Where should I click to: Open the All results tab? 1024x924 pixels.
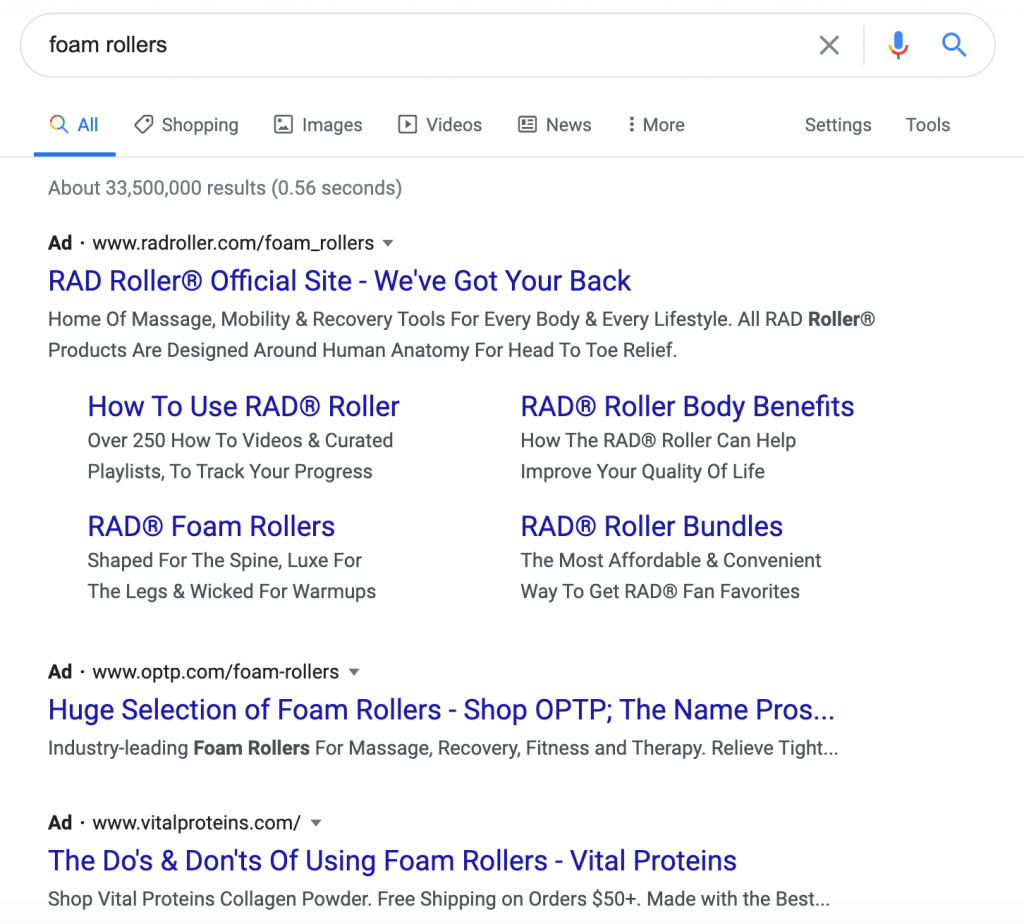click(74, 125)
